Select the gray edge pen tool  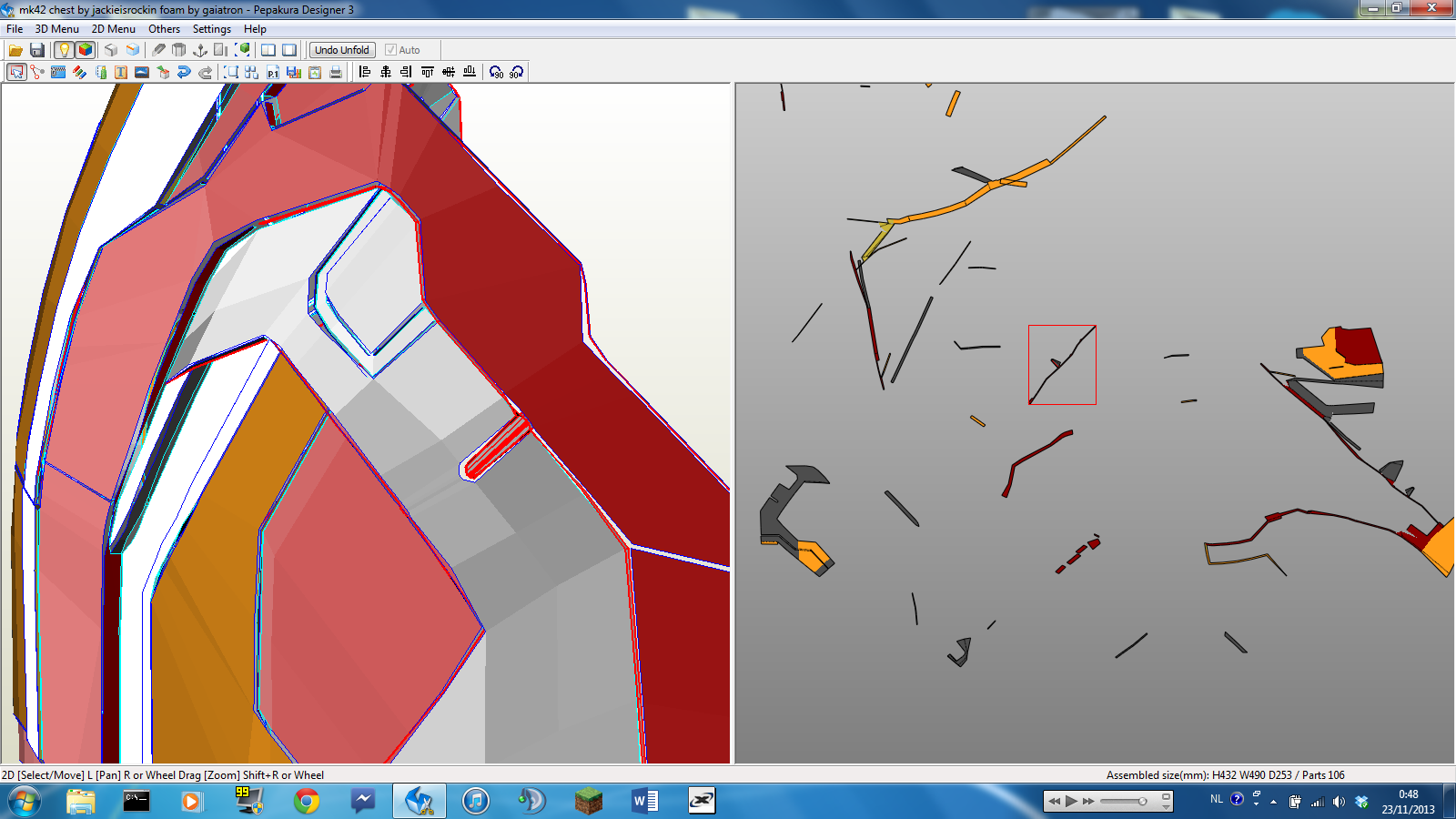pyautogui.click(x=158, y=50)
